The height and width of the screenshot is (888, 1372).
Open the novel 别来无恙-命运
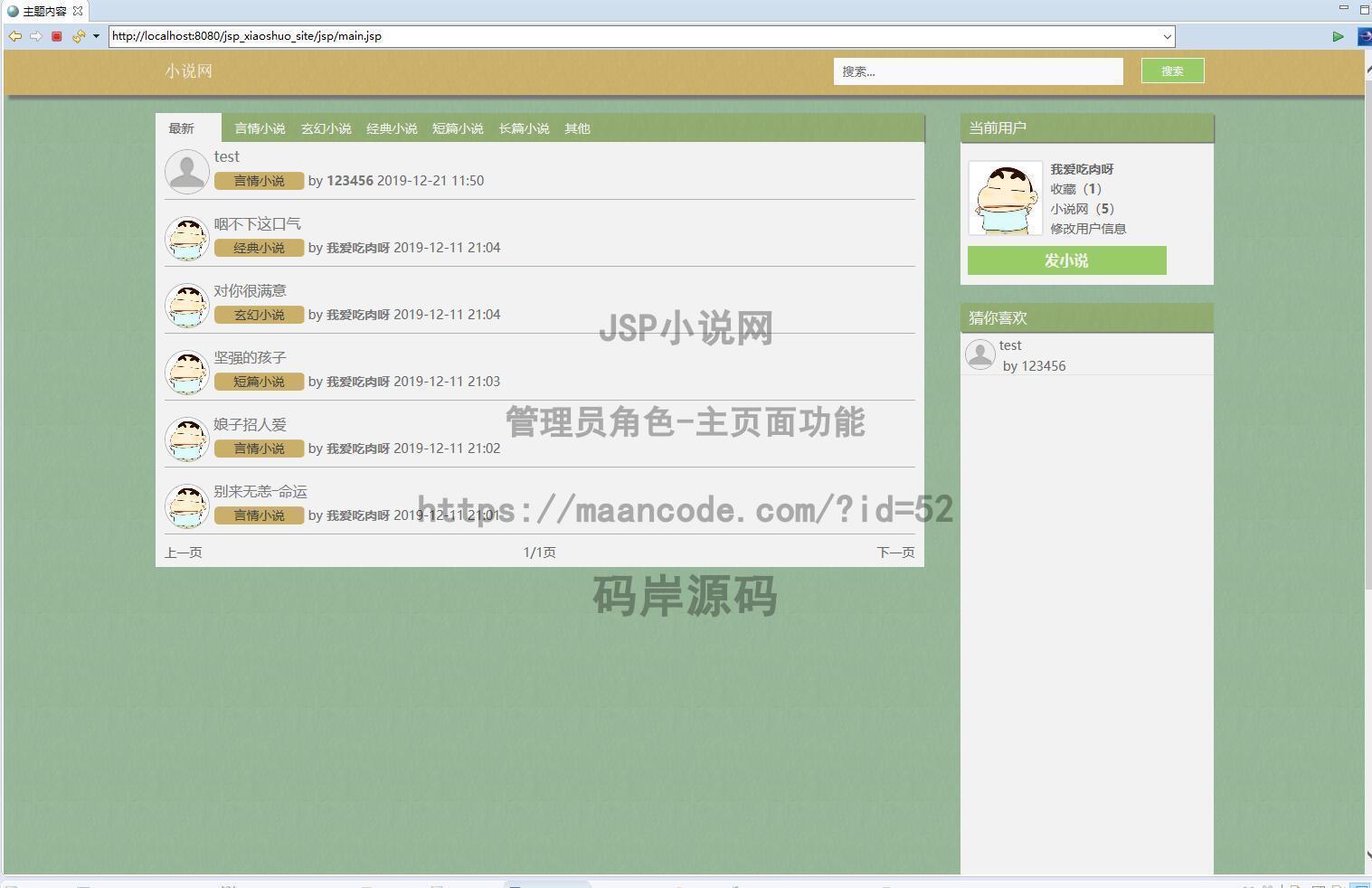[260, 491]
